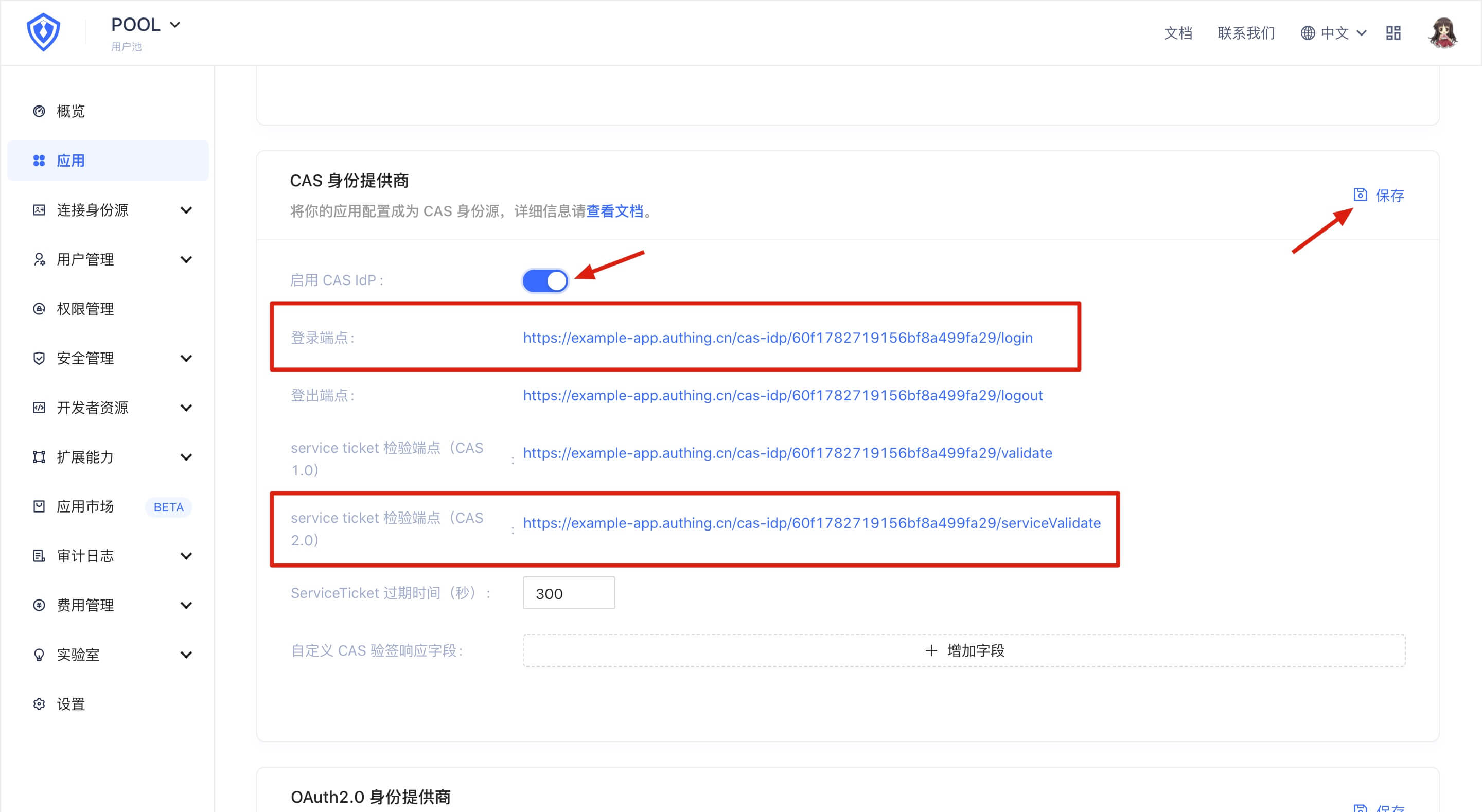Click the 增加字段 add field button
The image size is (1482, 812).
pos(964,650)
